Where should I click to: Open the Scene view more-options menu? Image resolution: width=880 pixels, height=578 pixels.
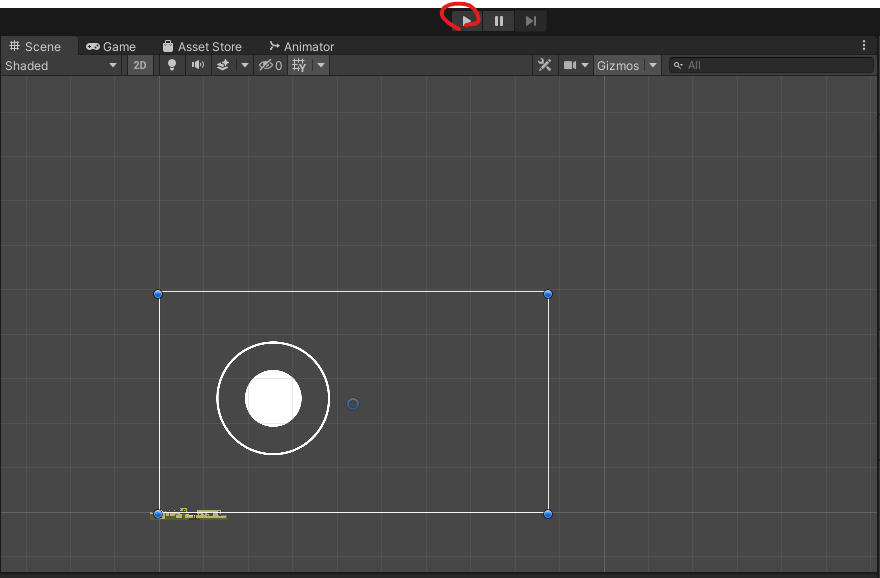pos(864,45)
